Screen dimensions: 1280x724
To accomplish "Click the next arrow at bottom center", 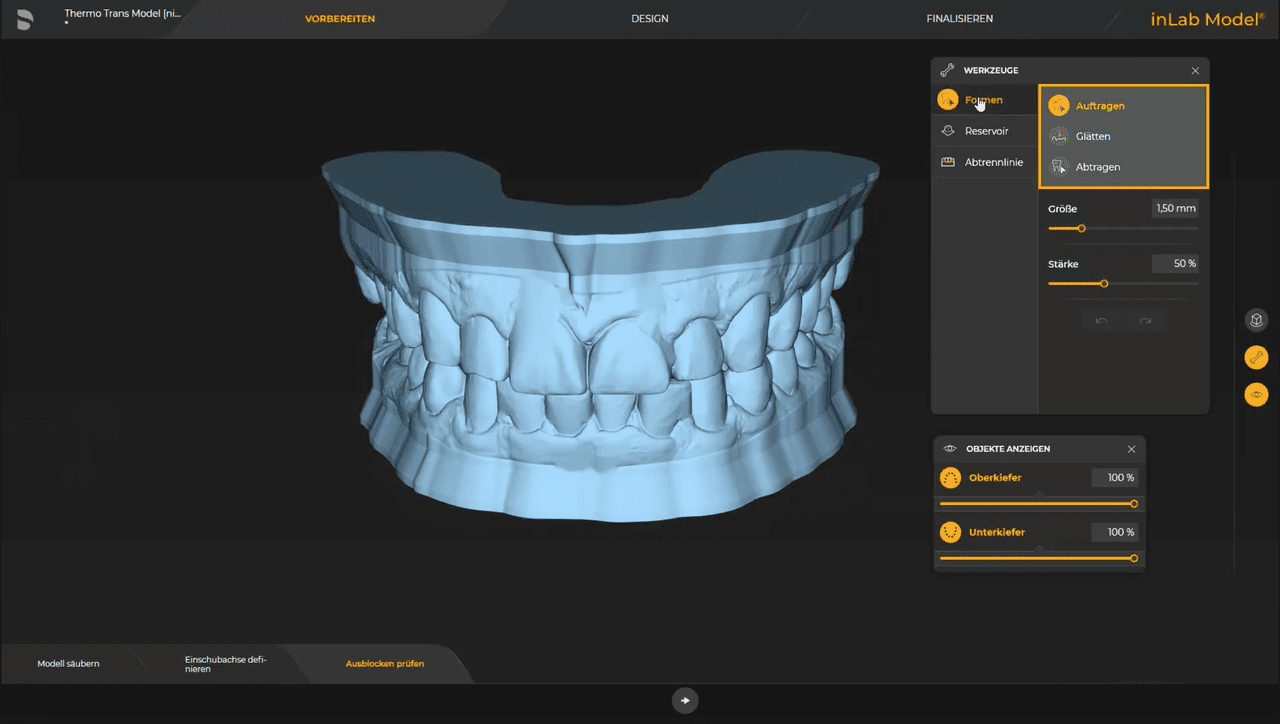I will tap(685, 700).
